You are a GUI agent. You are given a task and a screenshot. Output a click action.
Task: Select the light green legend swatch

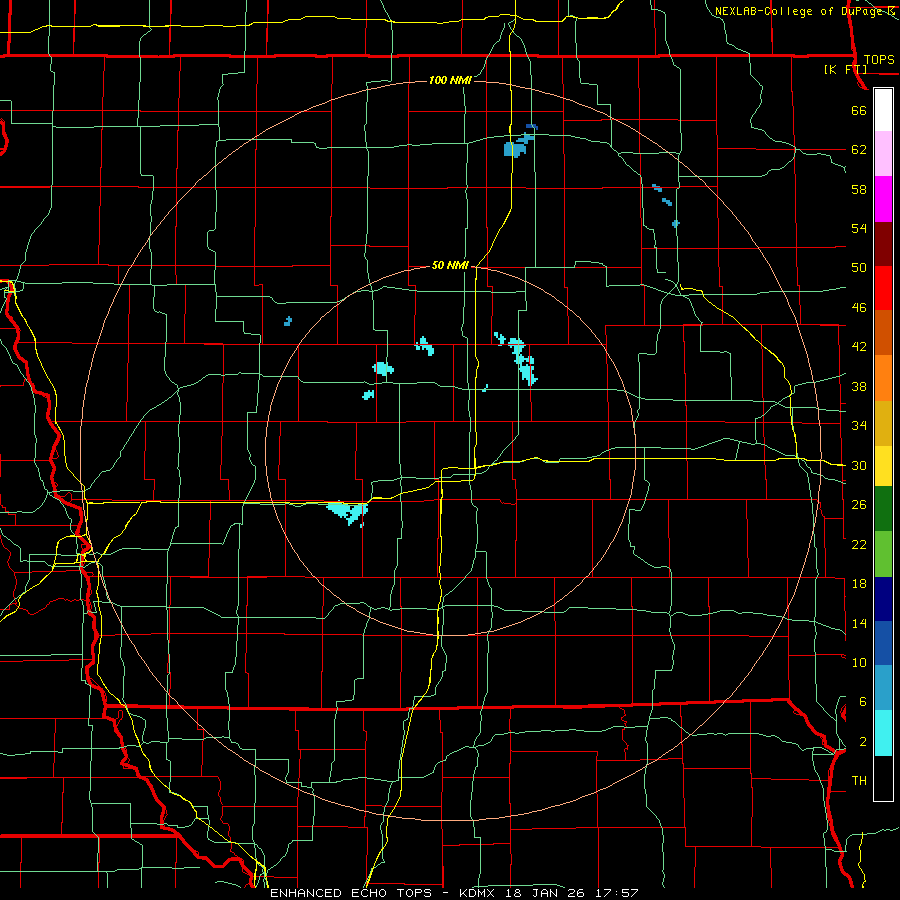[883, 554]
